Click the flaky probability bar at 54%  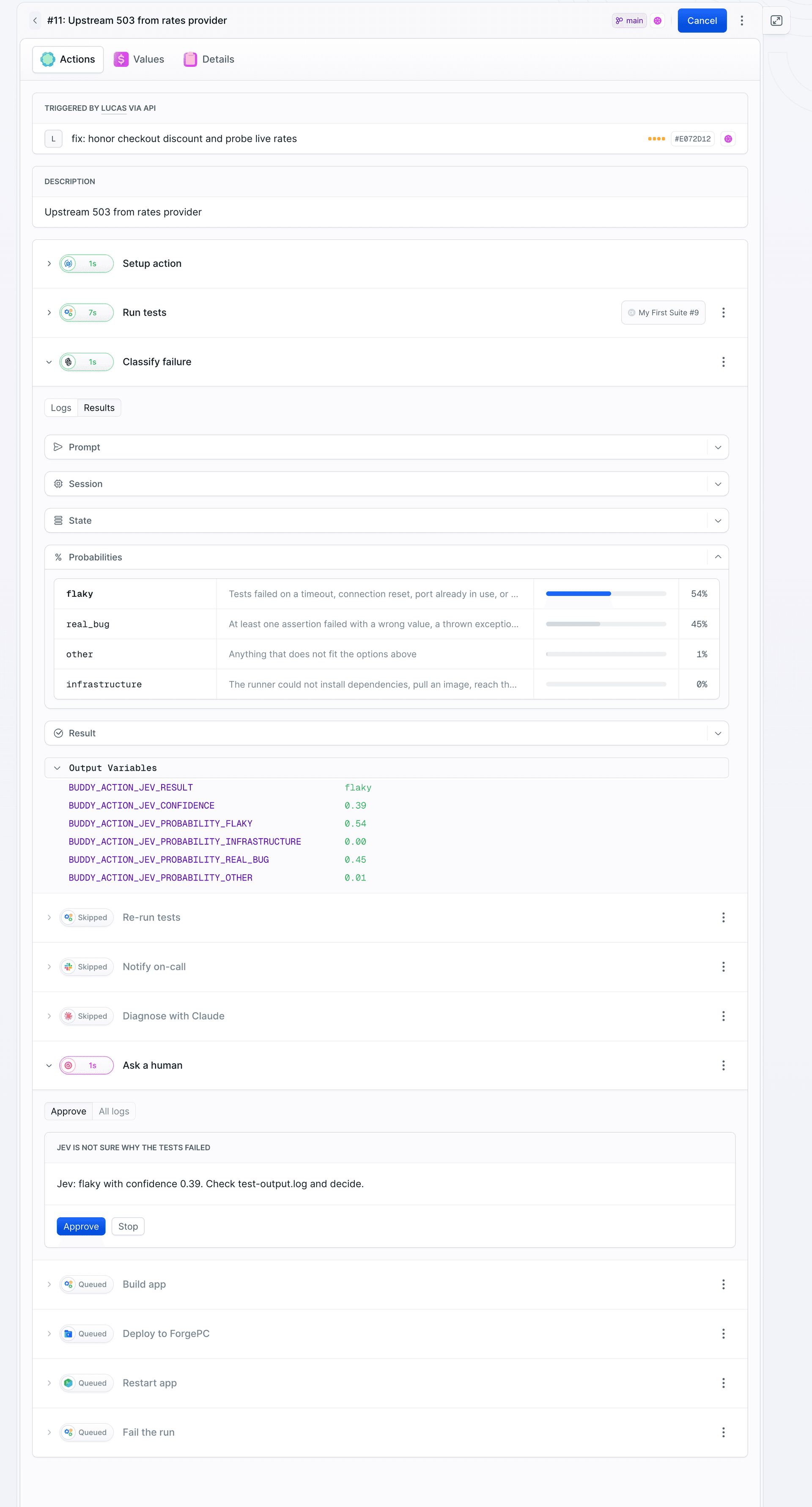pos(606,594)
